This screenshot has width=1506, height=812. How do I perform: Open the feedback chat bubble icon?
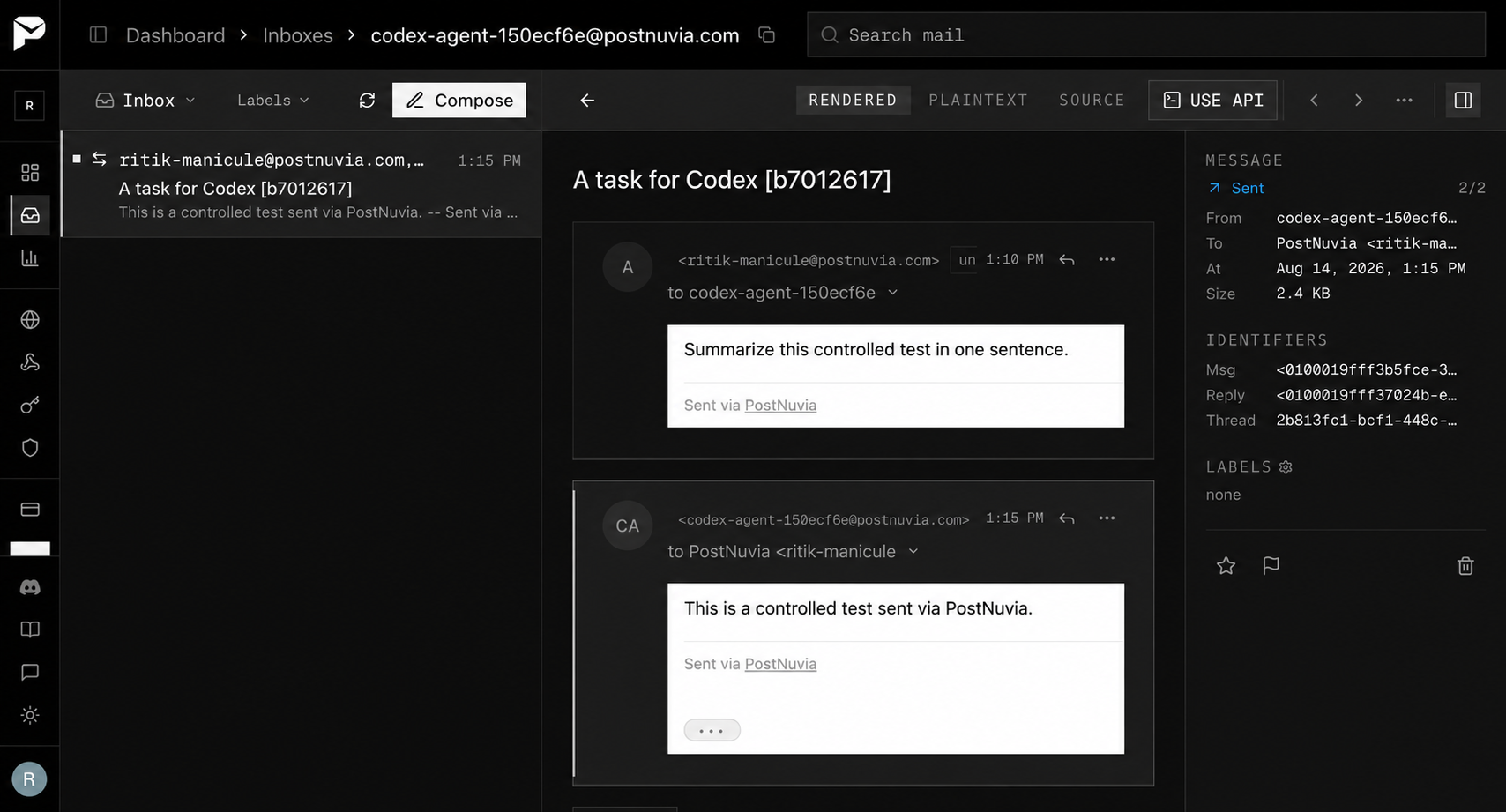click(x=30, y=673)
